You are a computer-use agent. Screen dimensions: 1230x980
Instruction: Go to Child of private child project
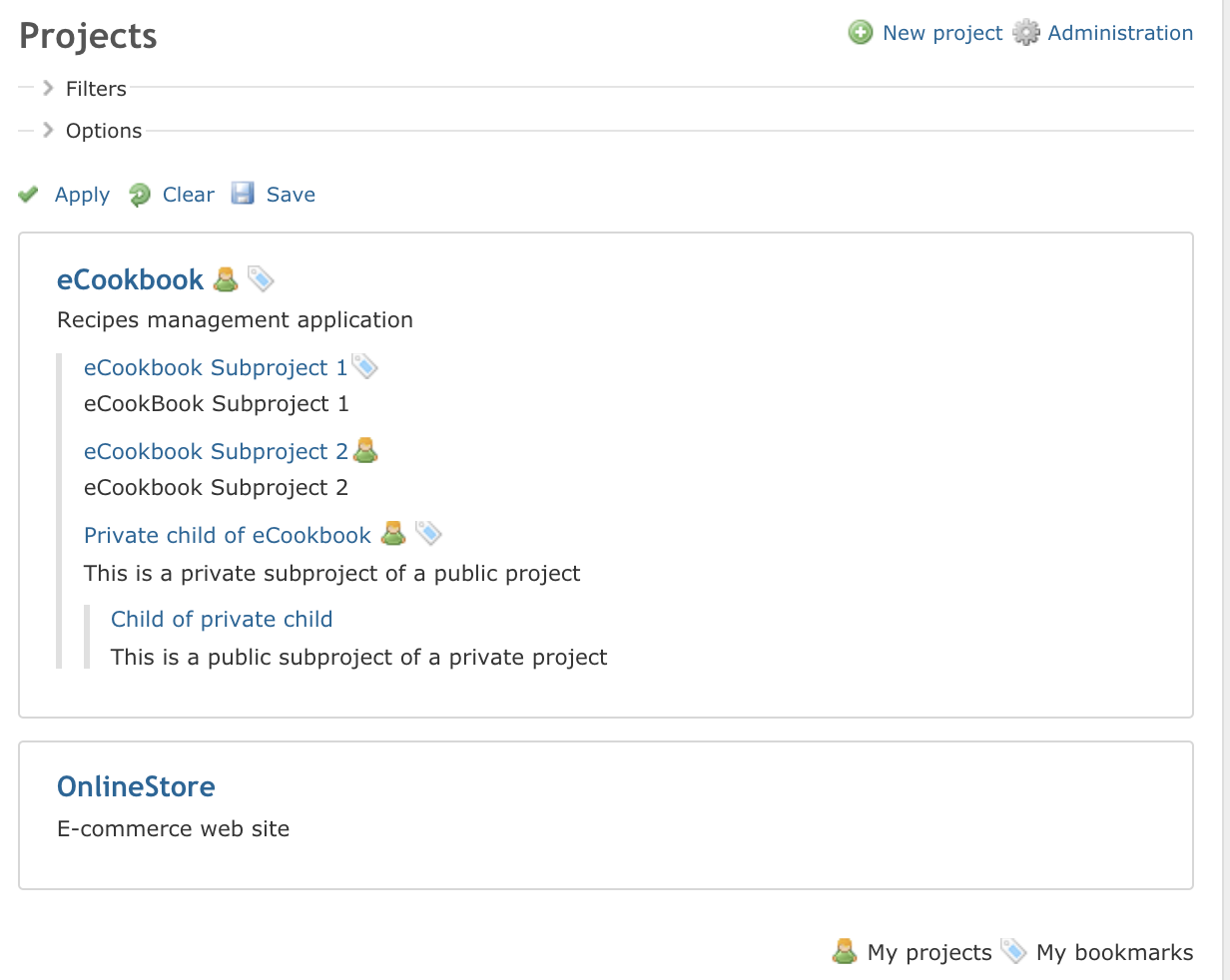tap(222, 619)
